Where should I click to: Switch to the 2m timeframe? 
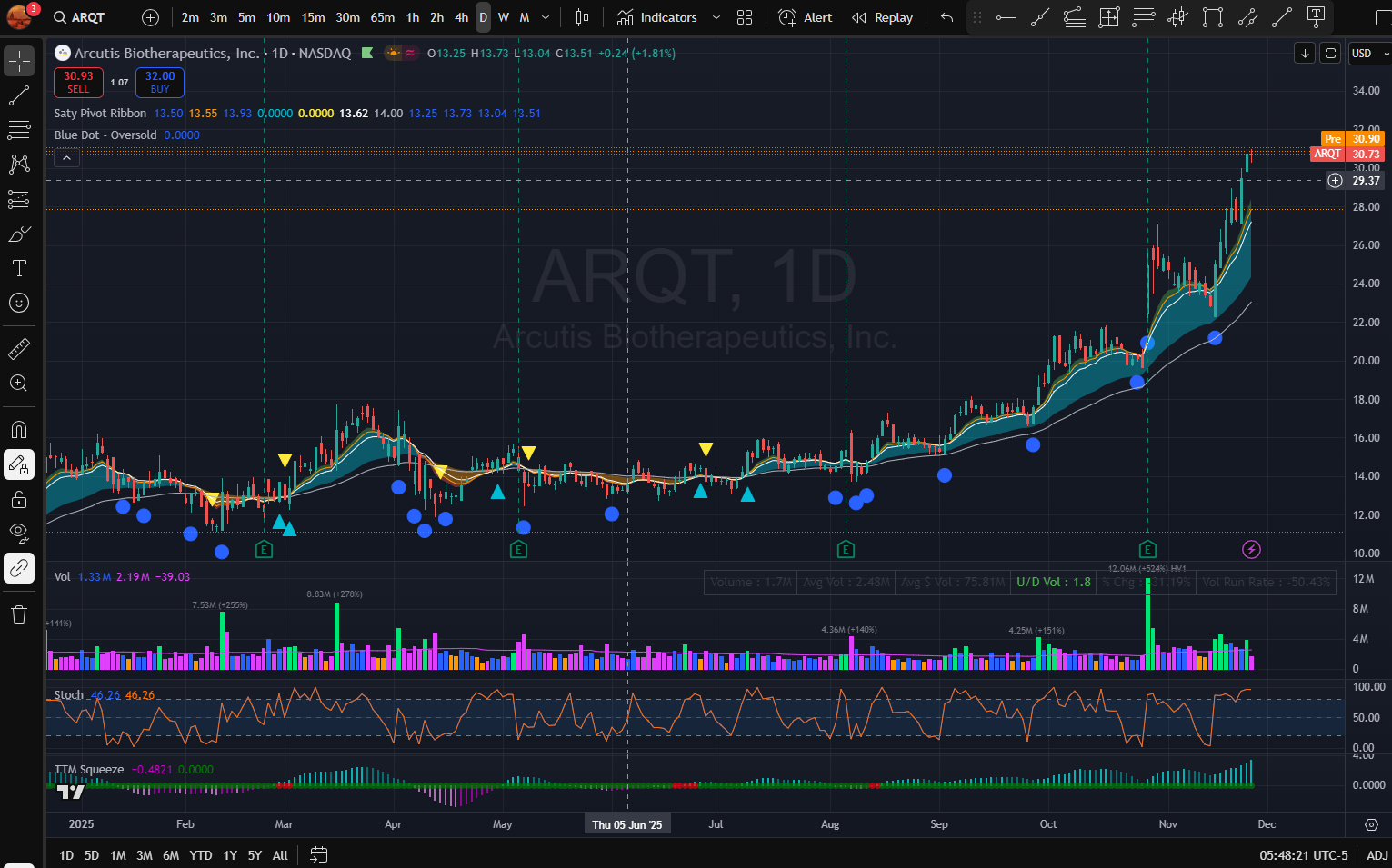click(x=190, y=17)
